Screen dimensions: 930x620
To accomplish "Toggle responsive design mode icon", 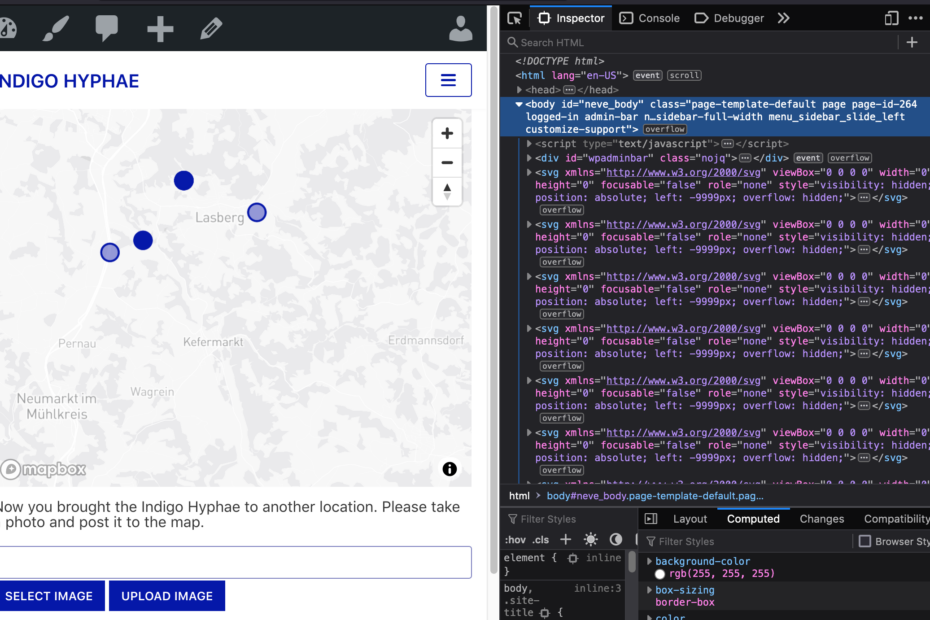I will coord(891,18).
